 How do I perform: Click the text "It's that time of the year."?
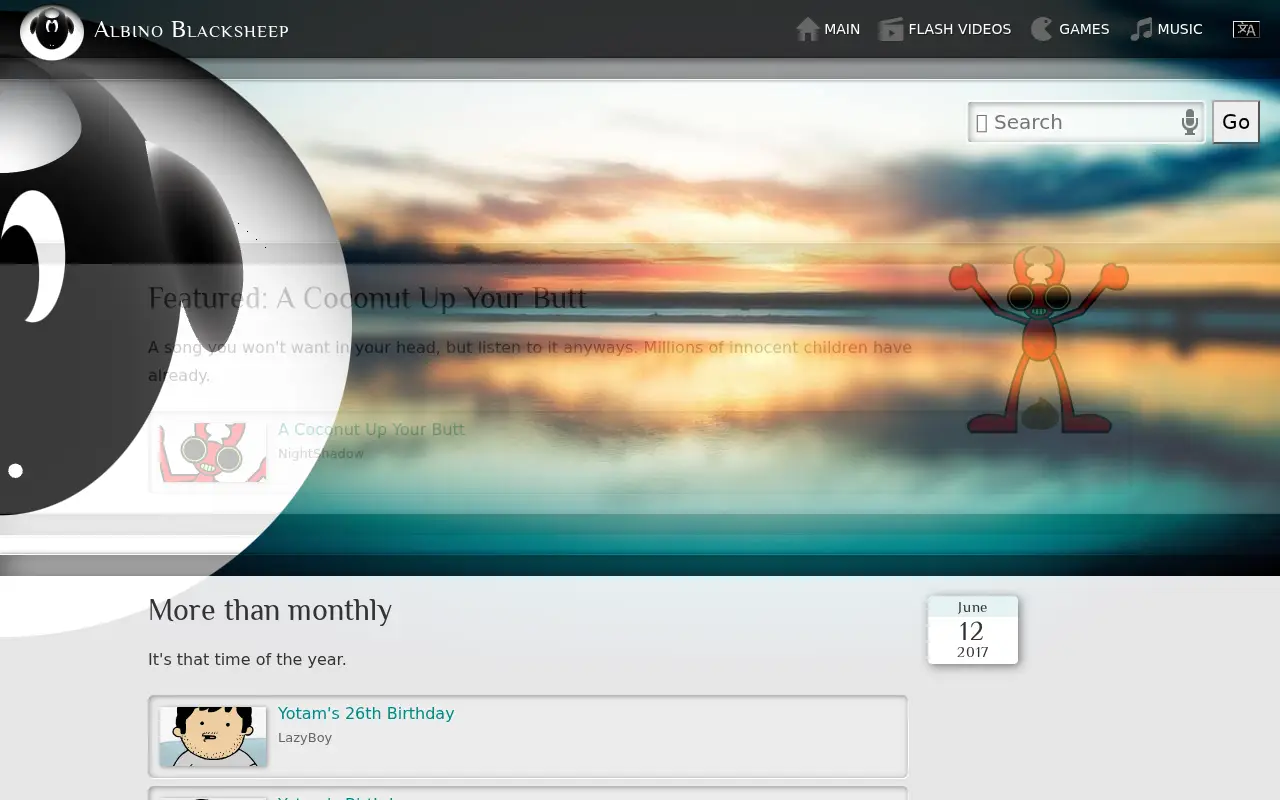point(247,660)
